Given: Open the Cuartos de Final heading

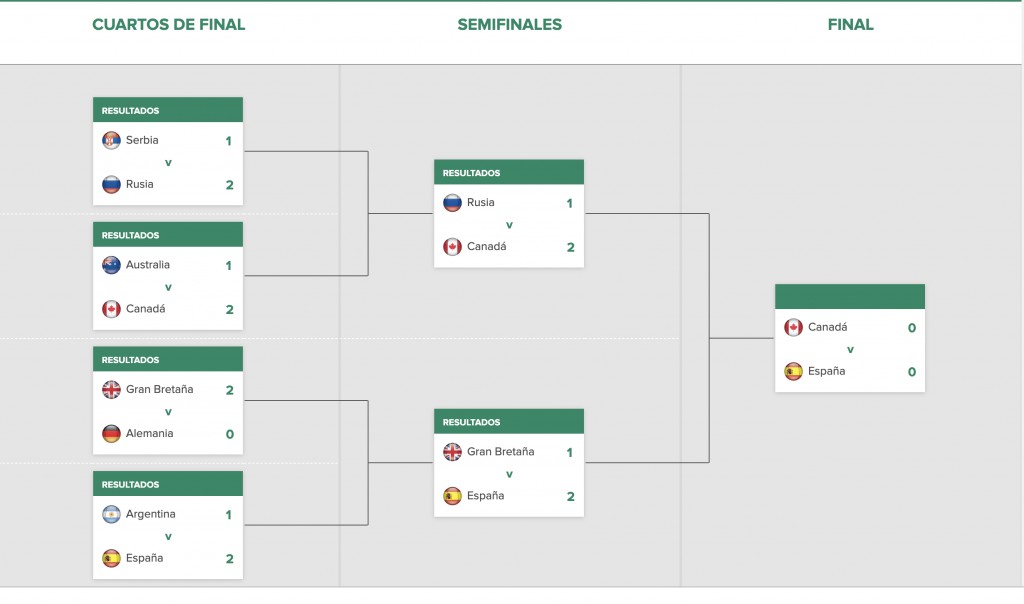Looking at the screenshot, I should tap(168, 25).
